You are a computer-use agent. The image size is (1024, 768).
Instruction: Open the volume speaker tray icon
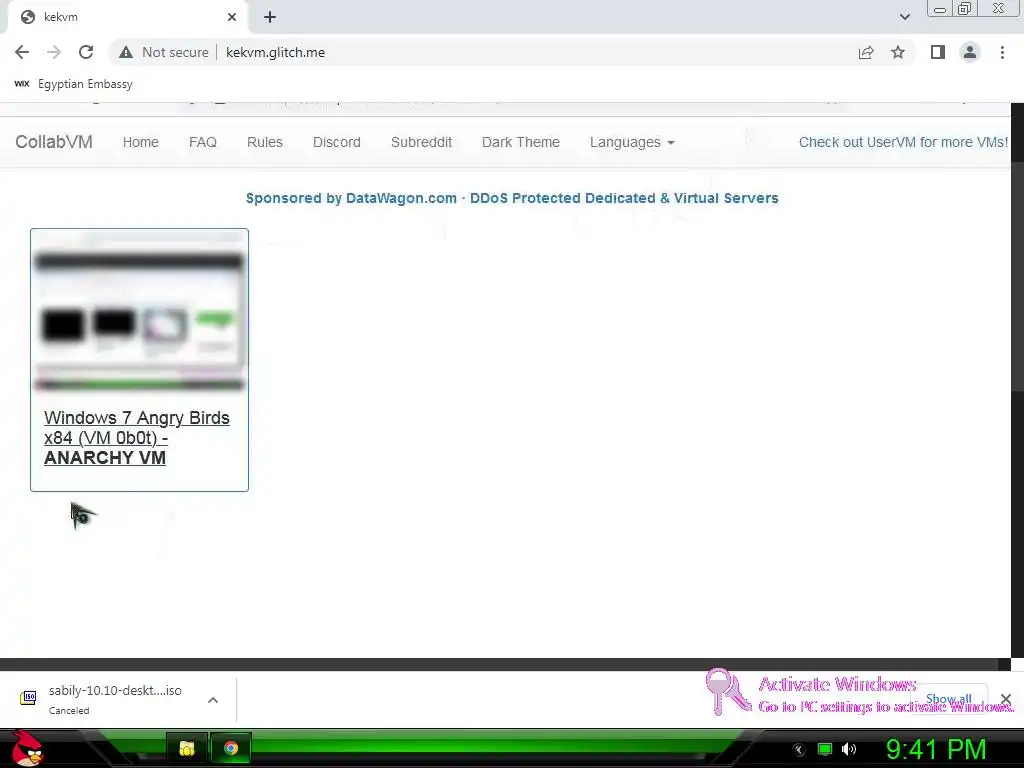849,749
